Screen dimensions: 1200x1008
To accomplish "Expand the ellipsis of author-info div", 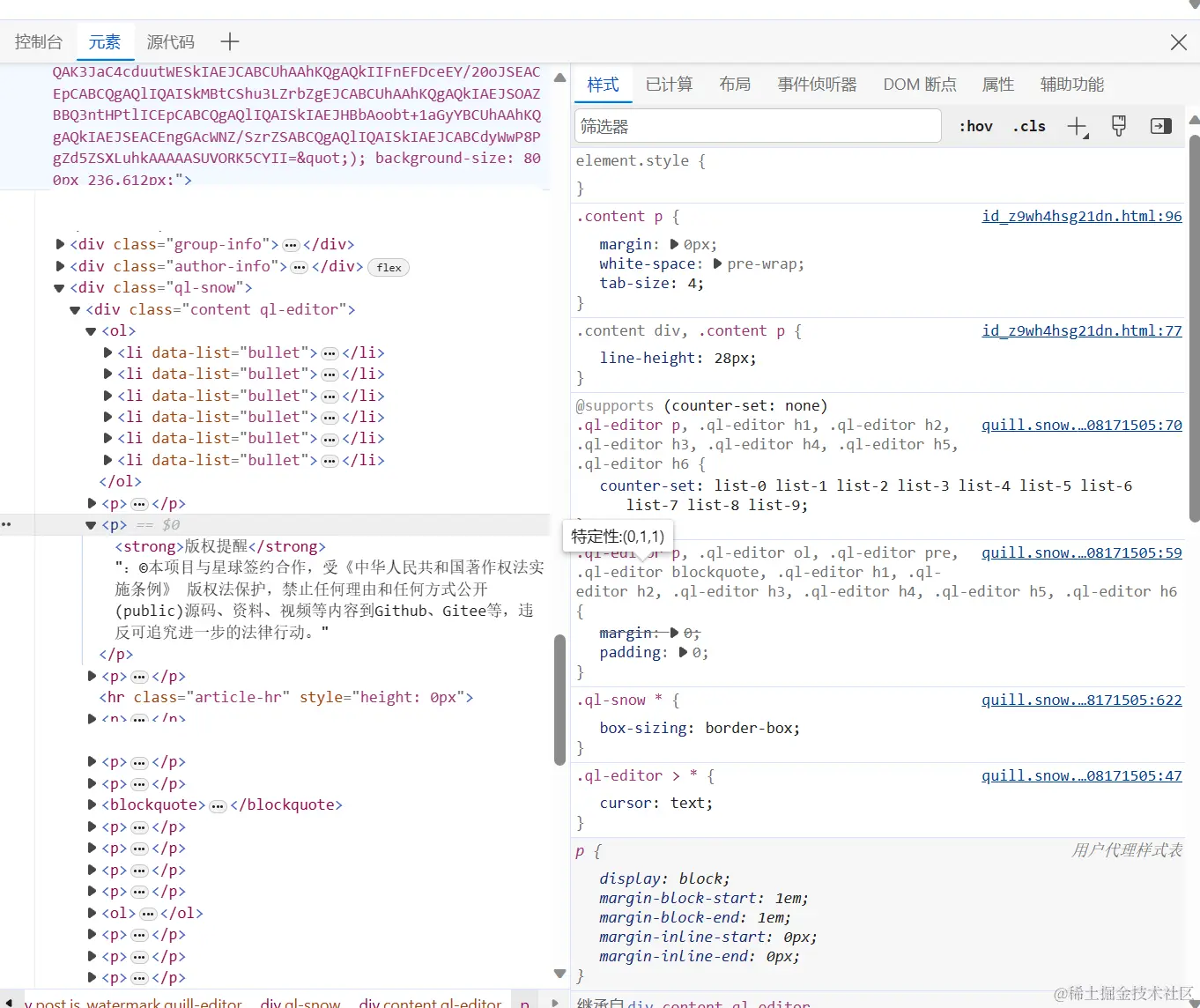I will tap(299, 267).
